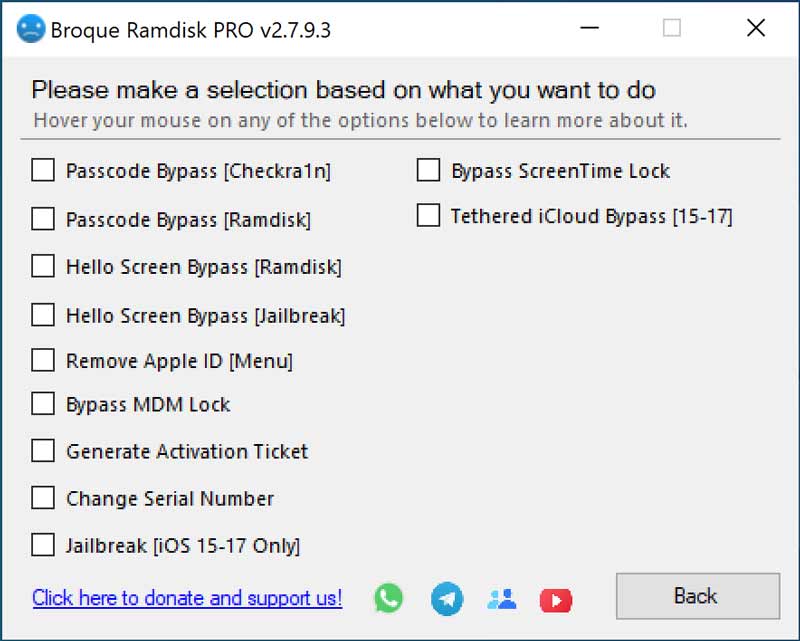Screen dimensions: 800x641
Task: Enable Passcode Bypass [Checkra1n]
Action: pyautogui.click(x=42, y=170)
